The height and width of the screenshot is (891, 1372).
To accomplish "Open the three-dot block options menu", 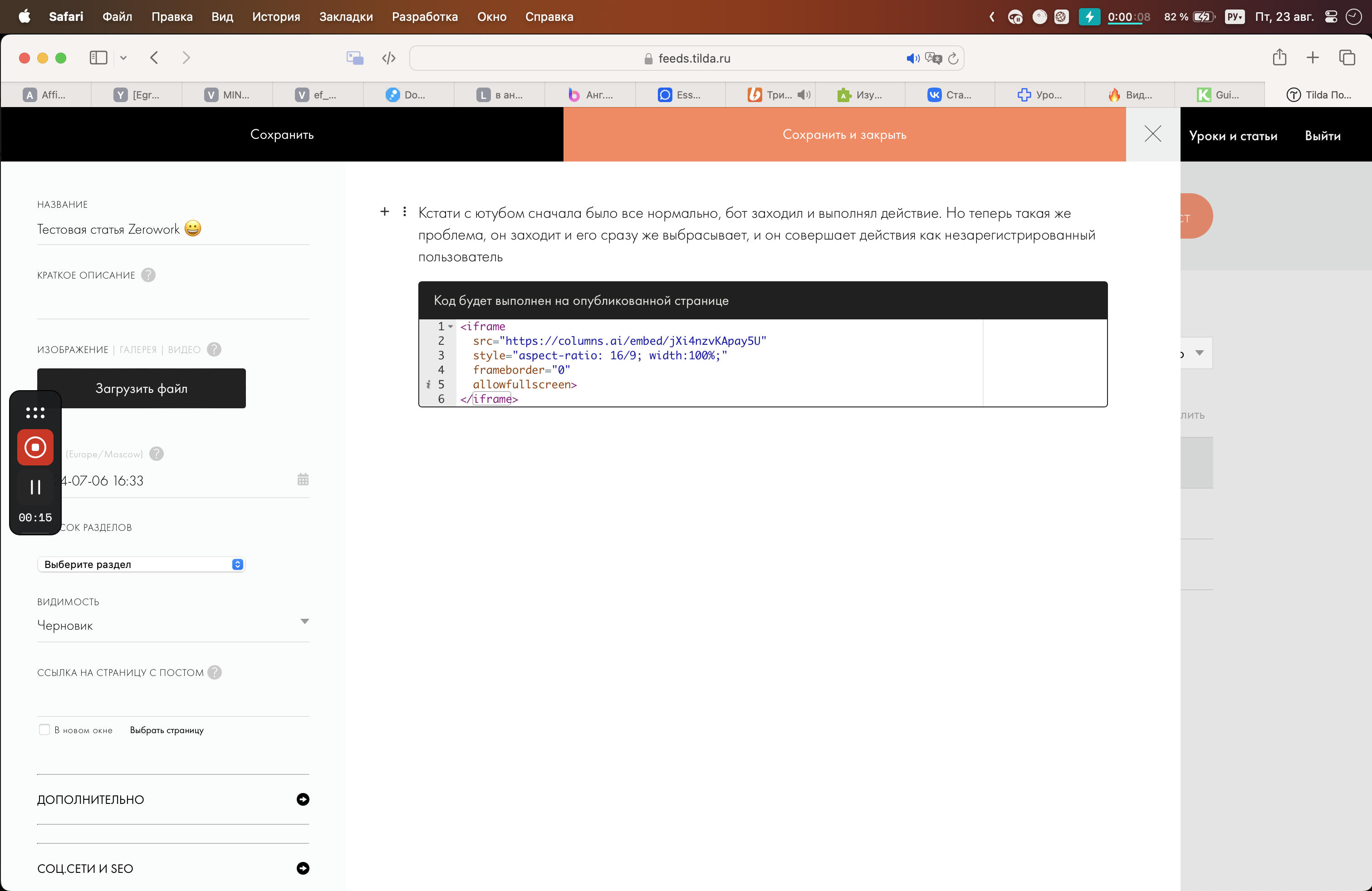I will [405, 211].
